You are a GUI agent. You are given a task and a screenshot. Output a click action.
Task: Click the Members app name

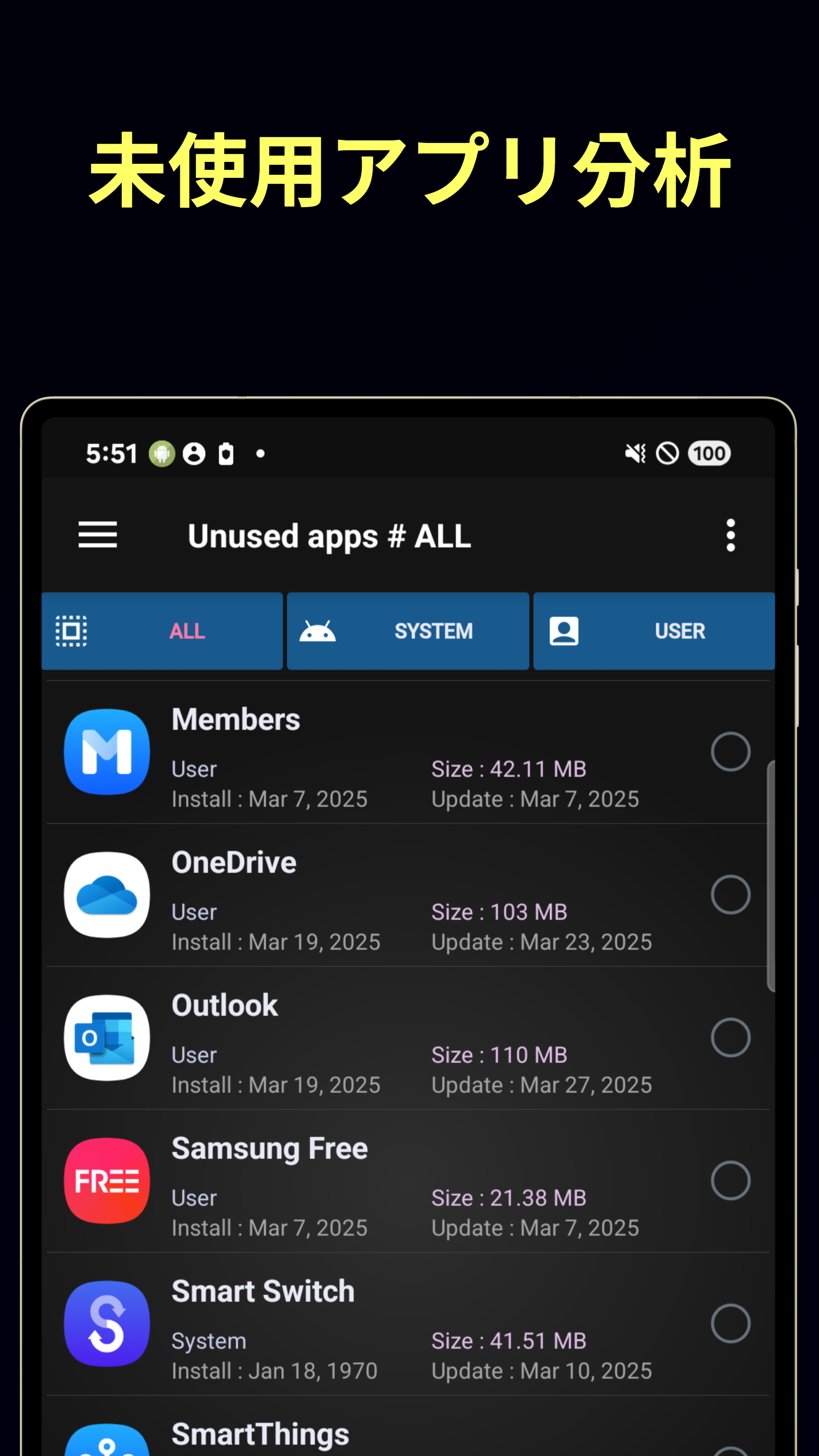pos(236,720)
